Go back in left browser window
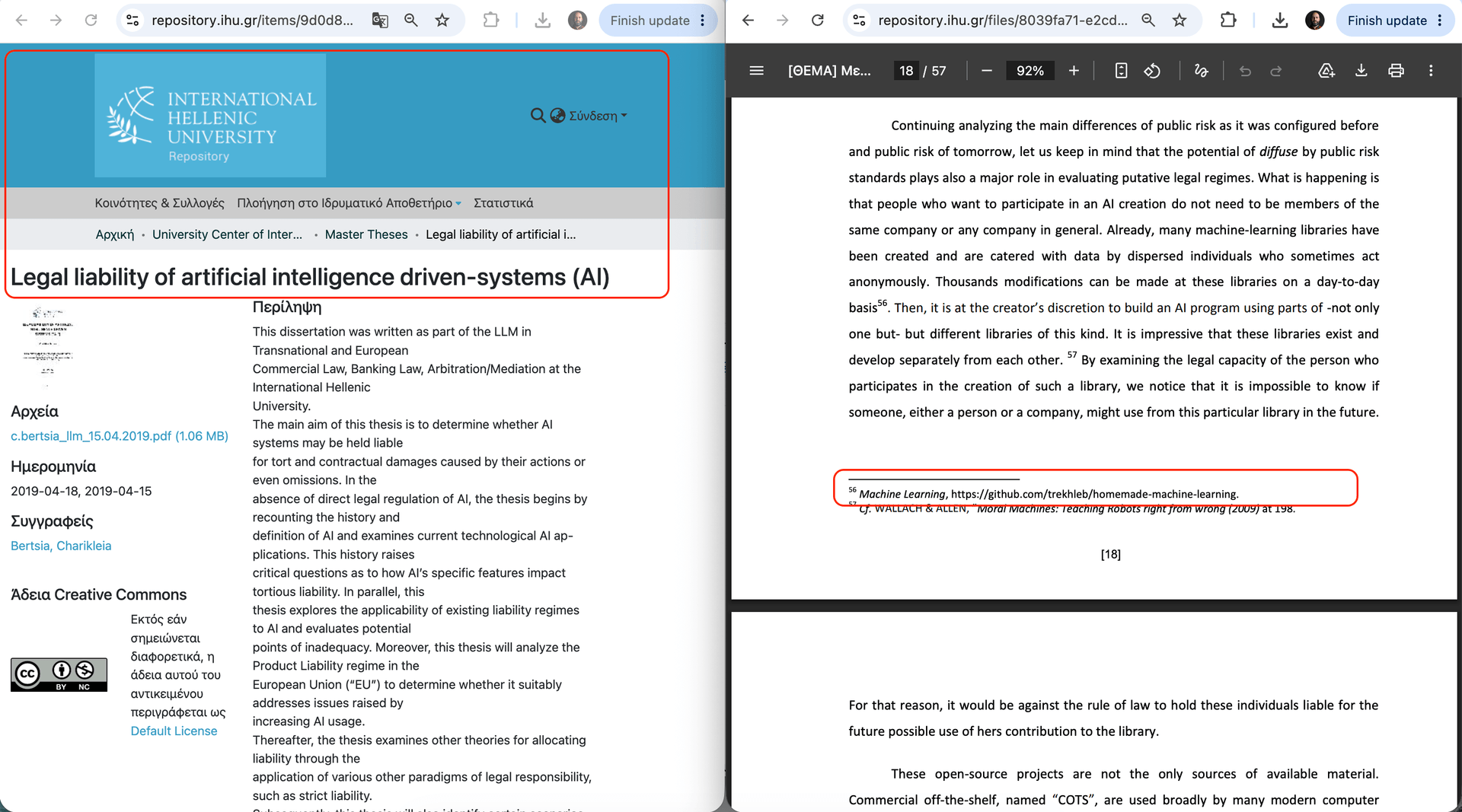This screenshot has height=812, width=1462. coord(21,21)
